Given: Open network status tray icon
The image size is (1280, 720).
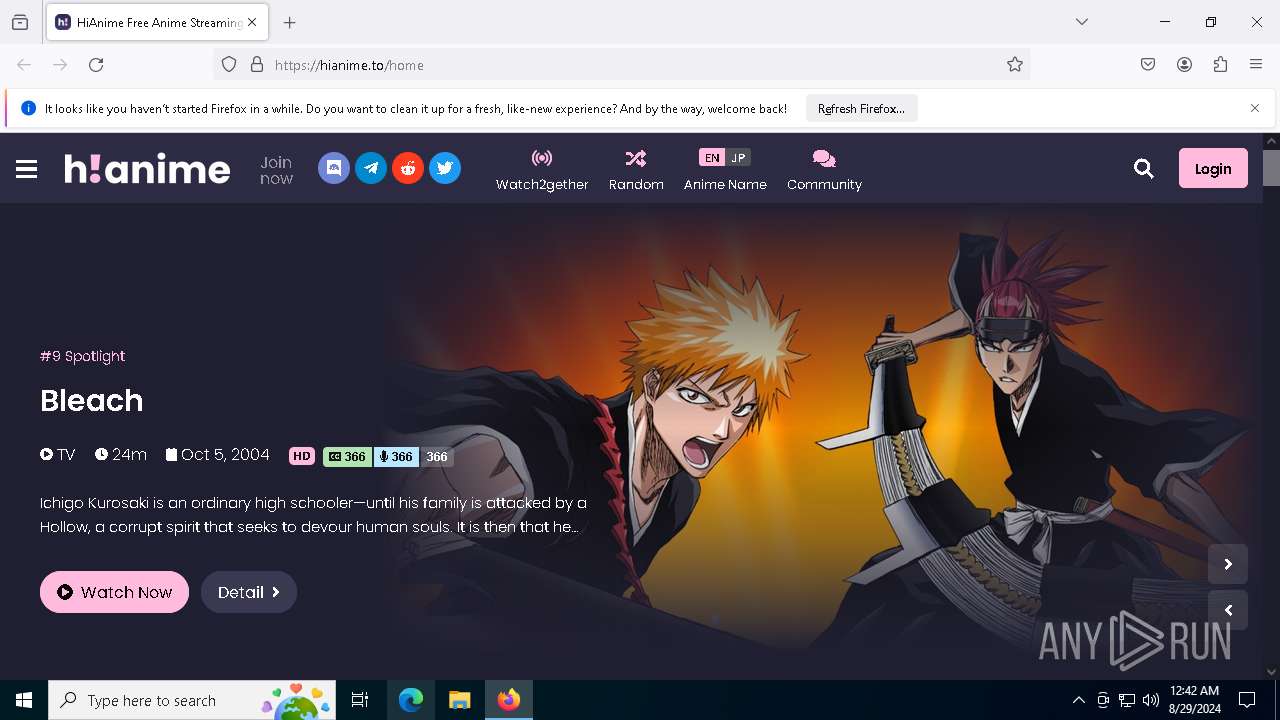Looking at the screenshot, I should tap(1127, 700).
